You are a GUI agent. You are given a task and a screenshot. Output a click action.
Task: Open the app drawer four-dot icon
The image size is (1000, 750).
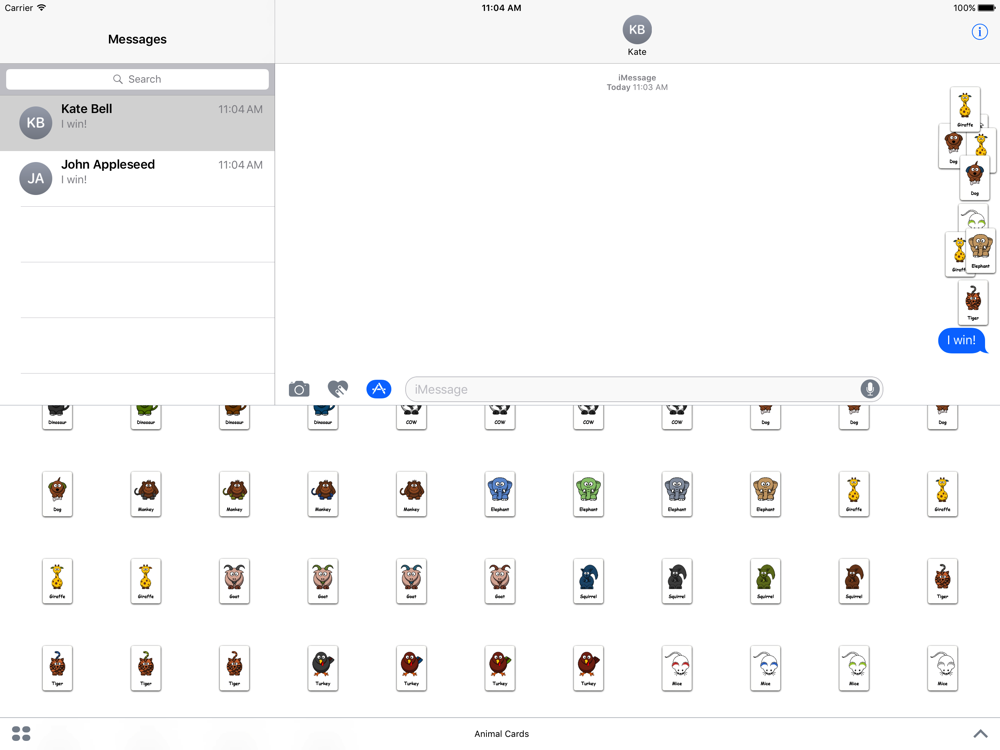21,733
